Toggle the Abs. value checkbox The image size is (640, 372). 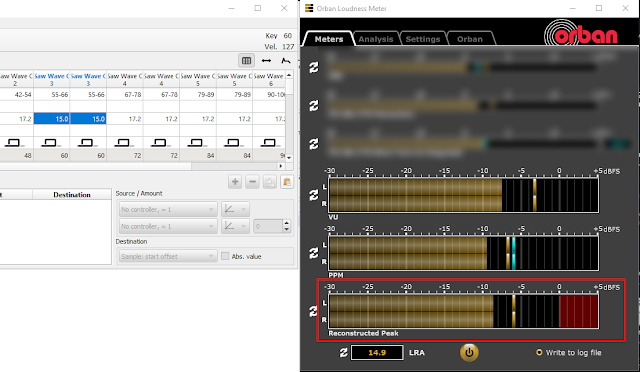click(225, 256)
